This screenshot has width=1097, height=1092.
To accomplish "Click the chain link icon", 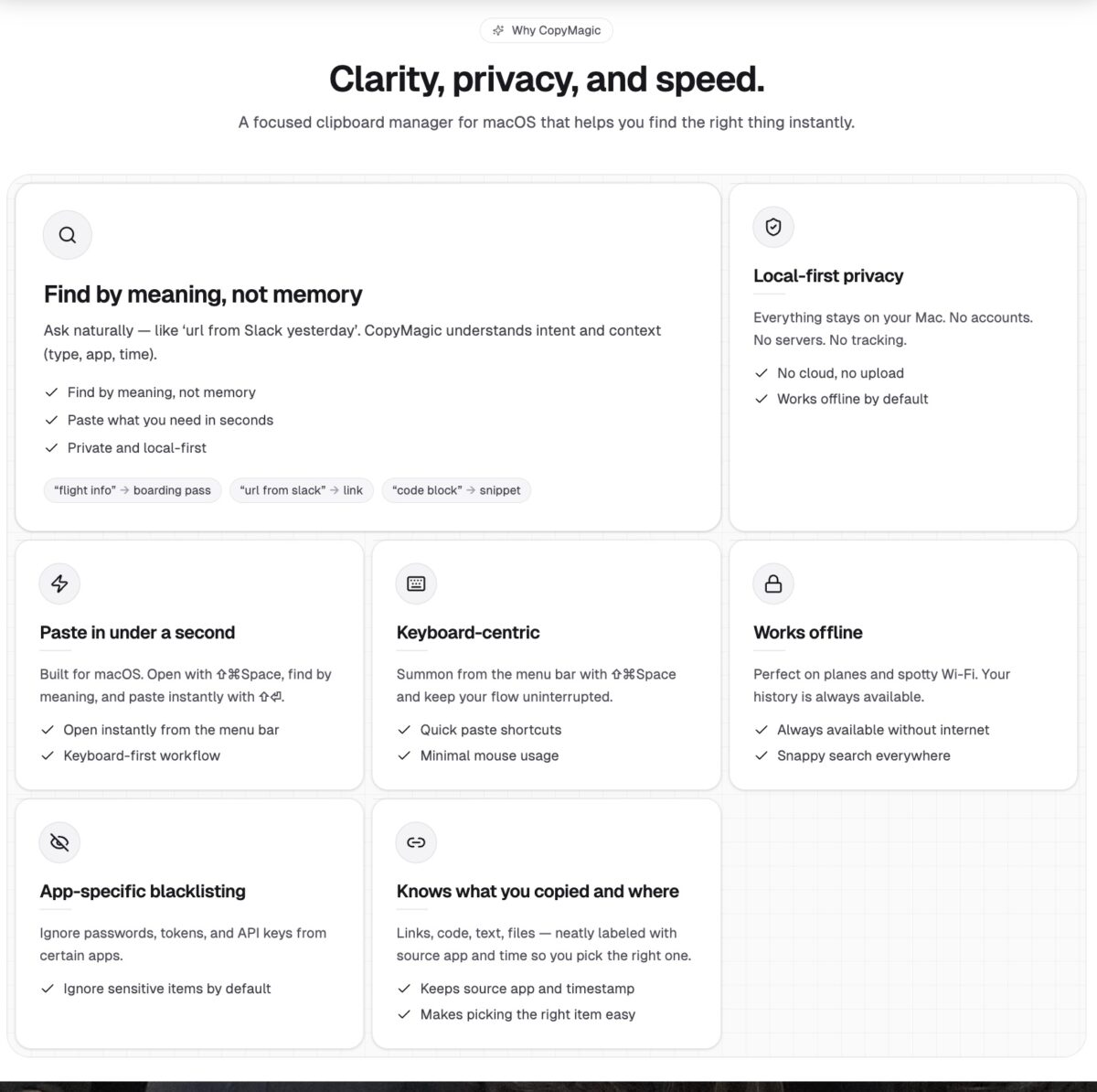I will point(416,842).
